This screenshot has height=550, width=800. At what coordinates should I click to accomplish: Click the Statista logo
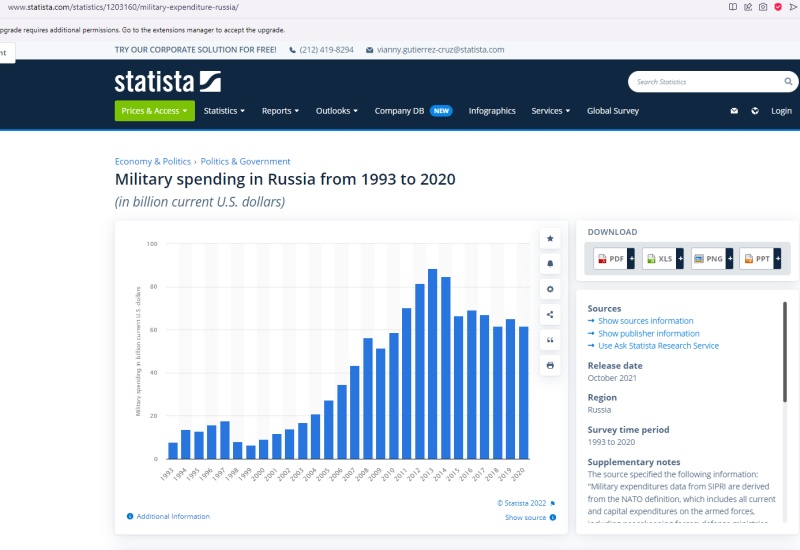[167, 82]
